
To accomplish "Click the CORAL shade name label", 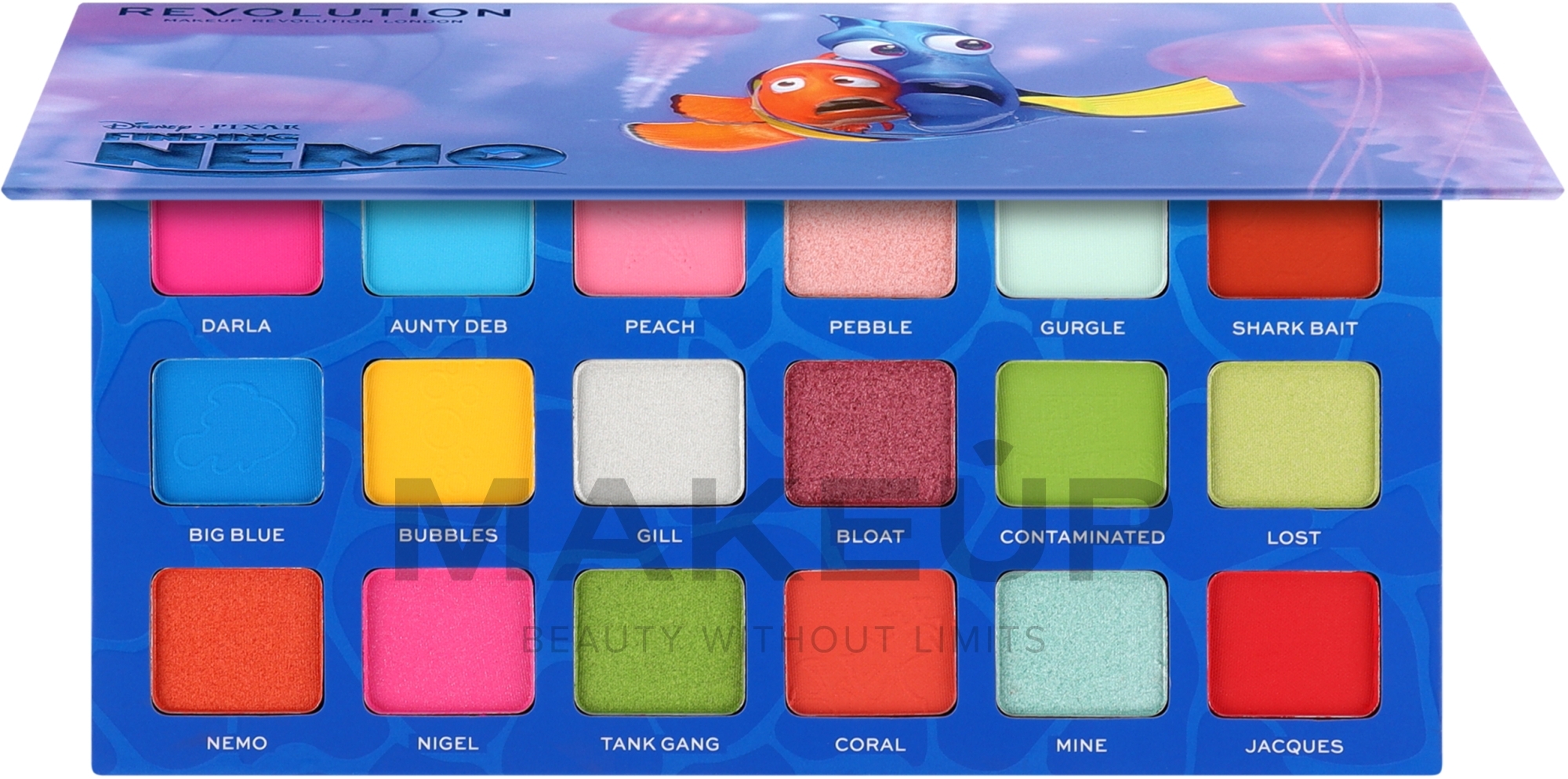I will pos(870,745).
